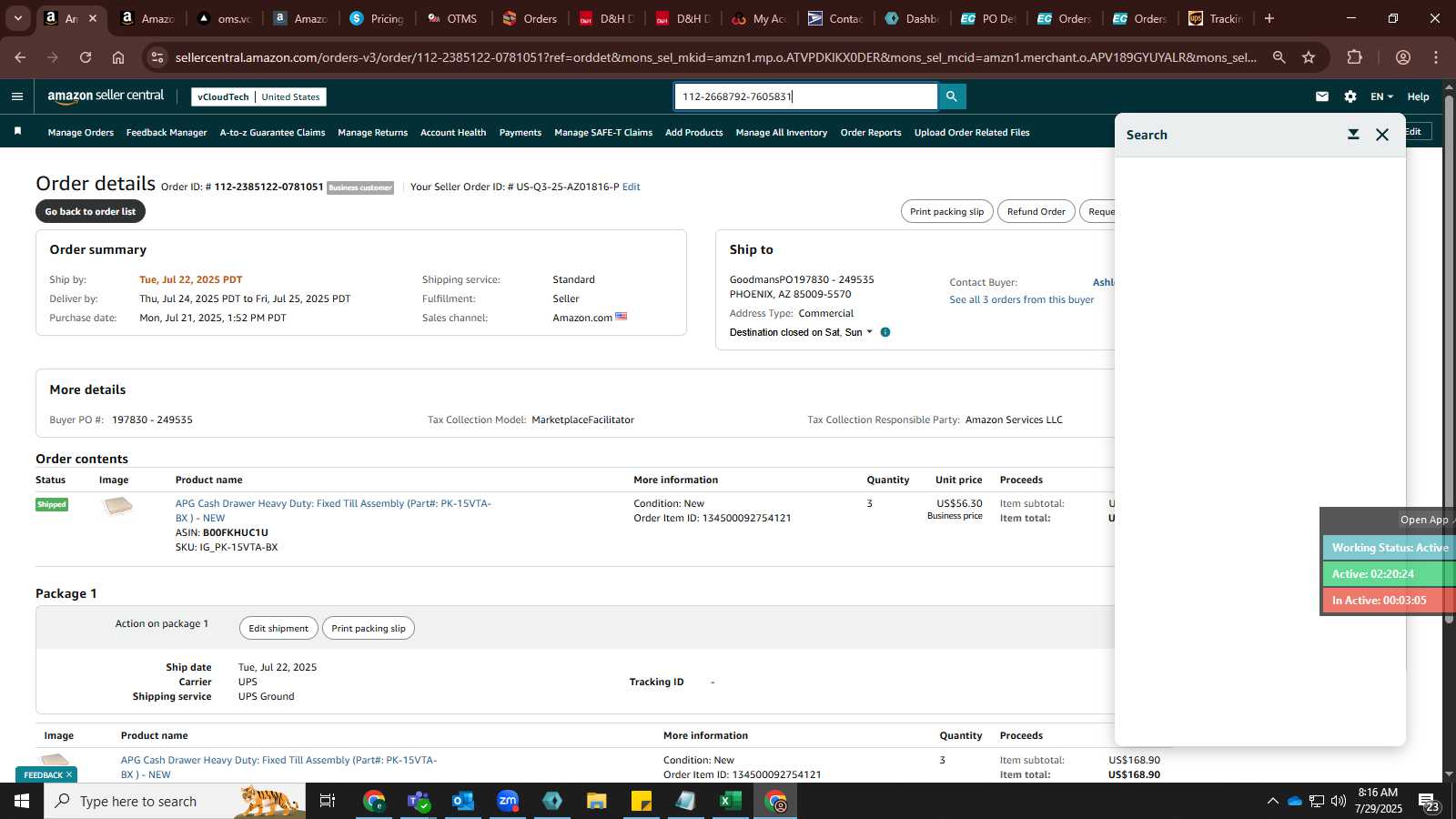Open the EN language dropdown

(1381, 96)
